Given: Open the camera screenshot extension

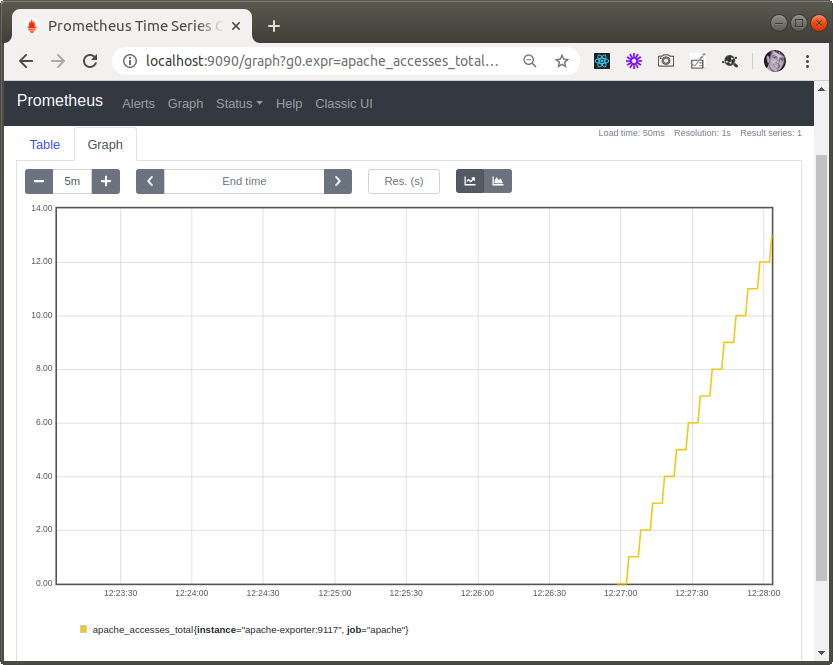Looking at the screenshot, I should pos(666,61).
